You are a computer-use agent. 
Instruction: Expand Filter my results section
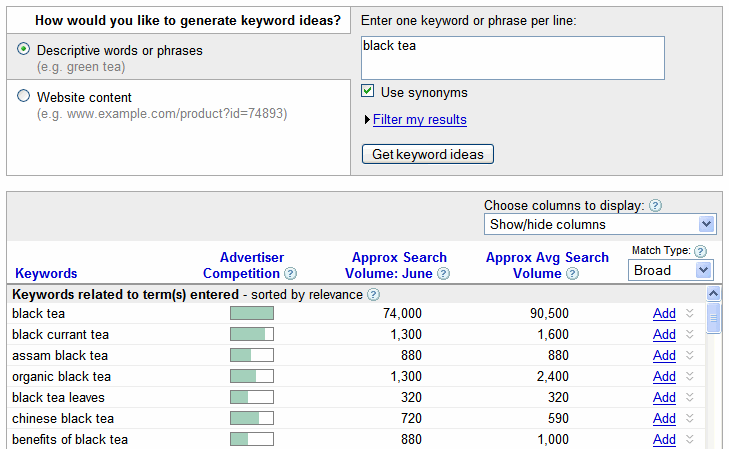419,119
